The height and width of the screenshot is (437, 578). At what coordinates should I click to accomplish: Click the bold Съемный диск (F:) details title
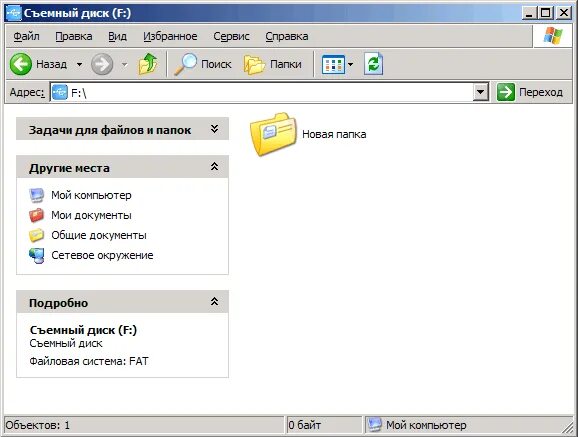click(83, 330)
